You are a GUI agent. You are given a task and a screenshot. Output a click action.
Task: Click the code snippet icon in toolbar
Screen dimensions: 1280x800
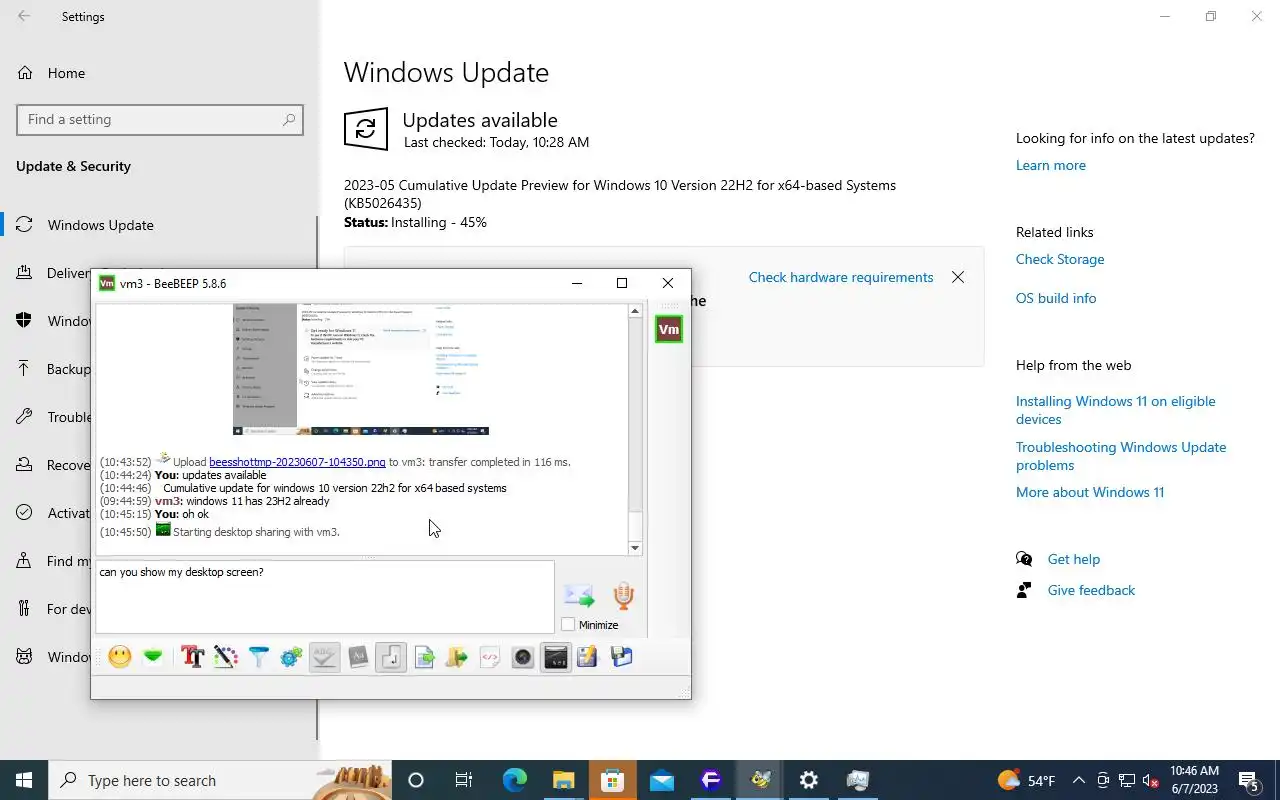490,657
